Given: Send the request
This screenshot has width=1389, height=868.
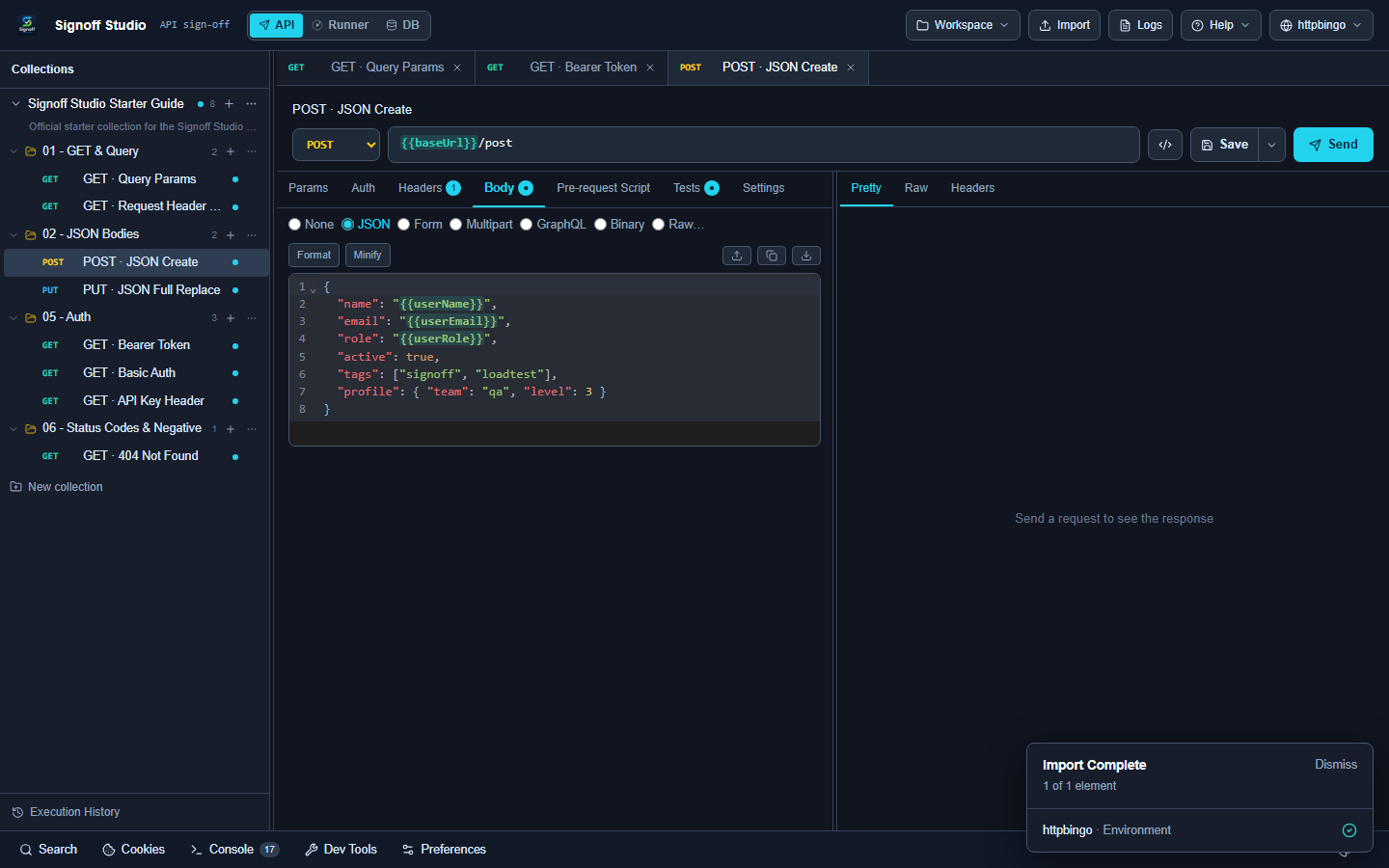Looking at the screenshot, I should 1333,145.
